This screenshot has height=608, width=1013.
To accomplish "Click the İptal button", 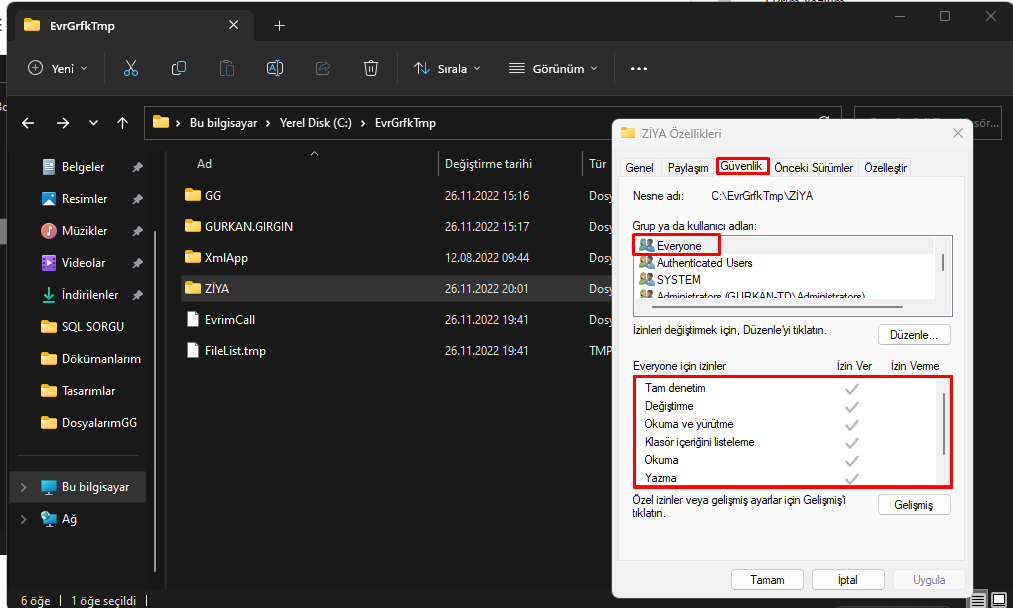I will pyautogui.click(x=848, y=580).
